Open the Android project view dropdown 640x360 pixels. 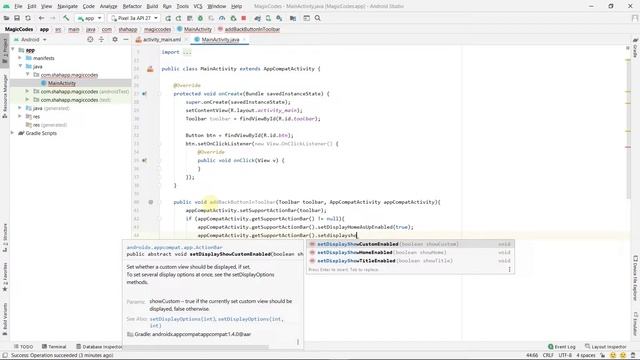click(x=30, y=40)
